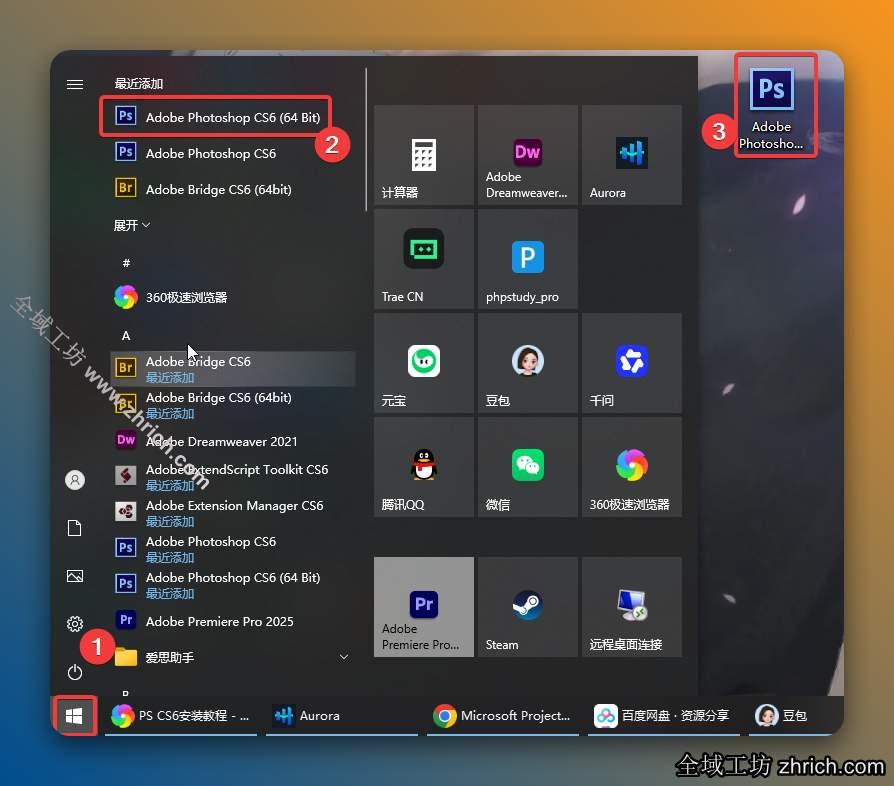The image size is (894, 786).
Task: Open the Adobe Dreamweaver tile
Action: click(x=527, y=154)
